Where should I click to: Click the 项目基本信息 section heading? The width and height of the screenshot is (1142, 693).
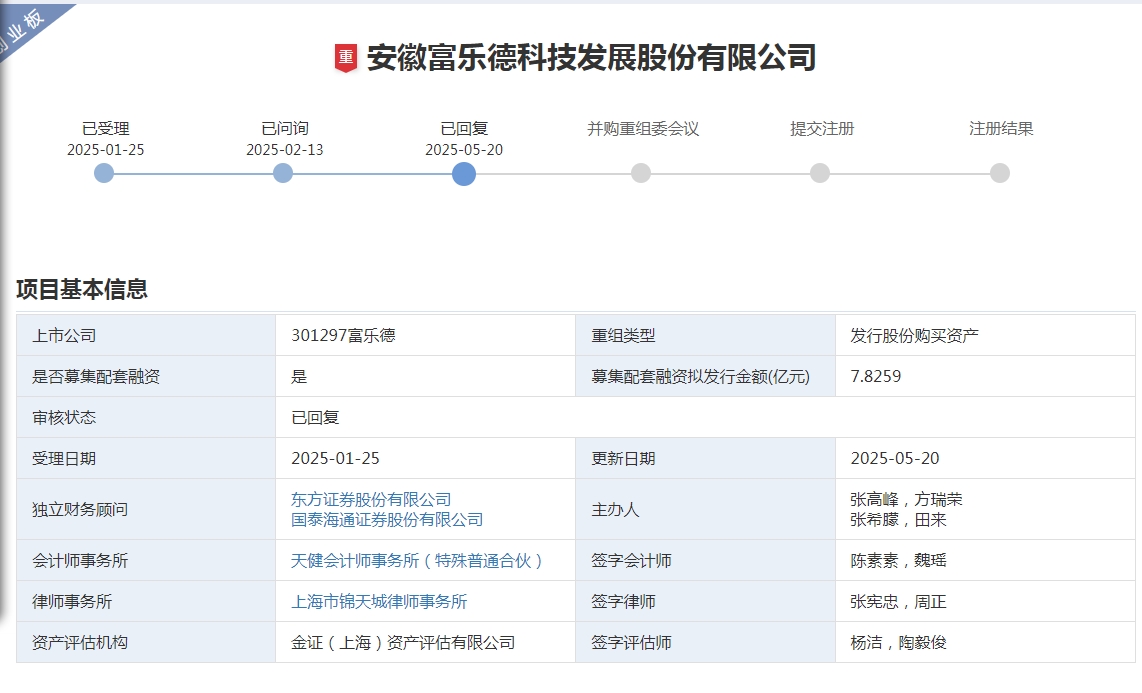pyautogui.click(x=82, y=289)
